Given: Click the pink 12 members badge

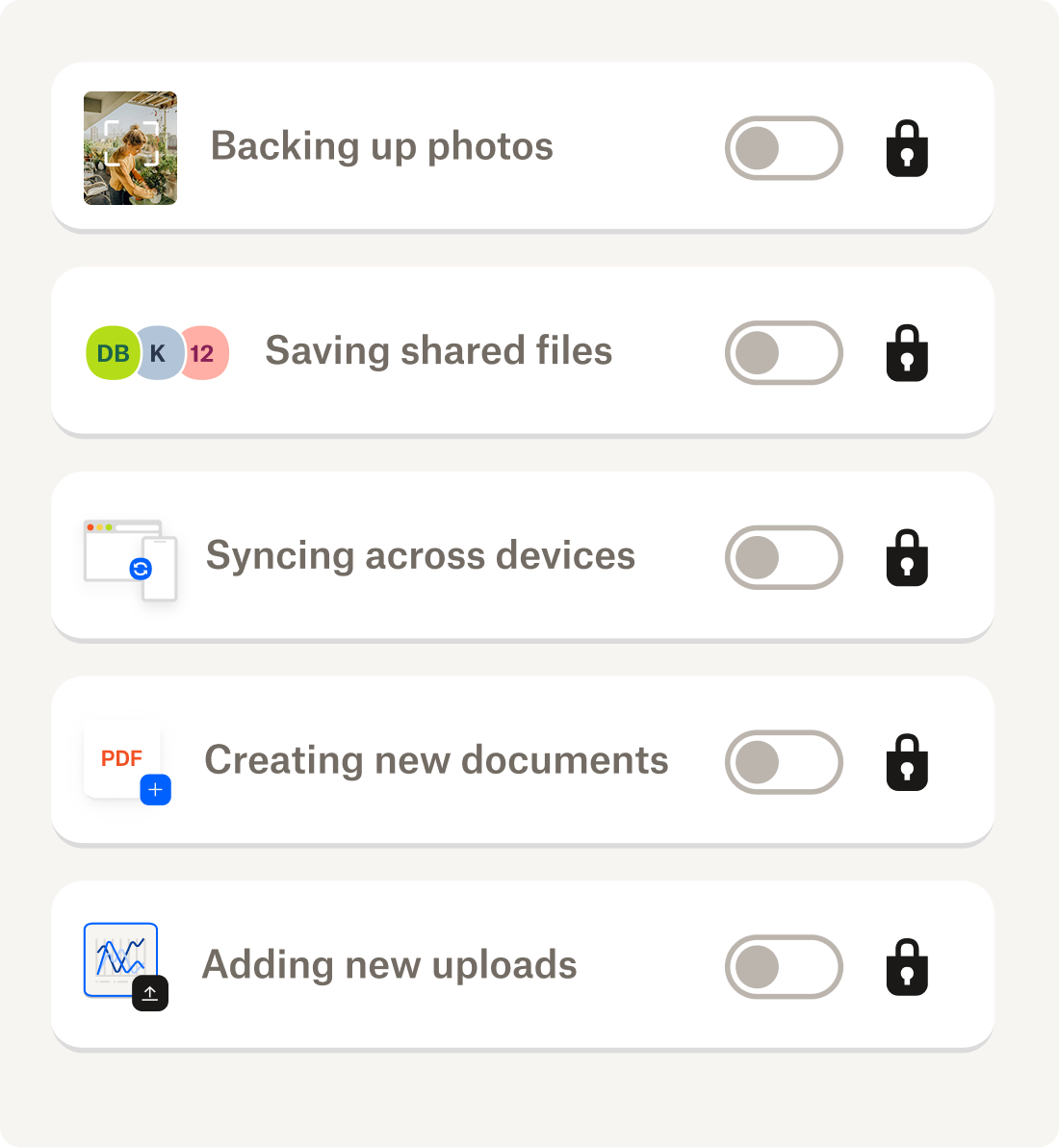Looking at the screenshot, I should click(x=203, y=353).
